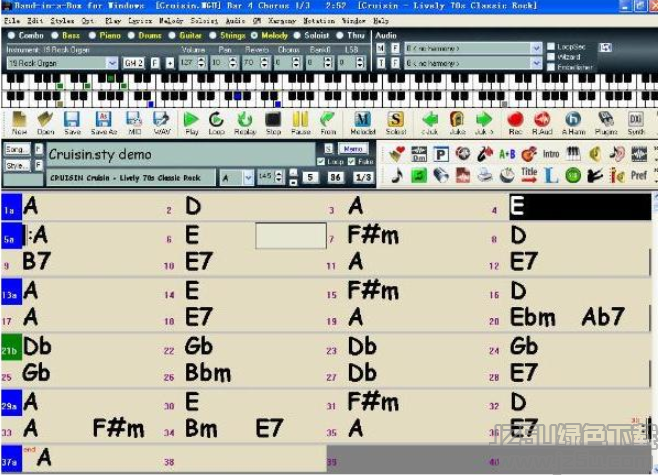This screenshot has width=659, height=475.
Task: Open the Melodist generator icon
Action: (x=363, y=123)
